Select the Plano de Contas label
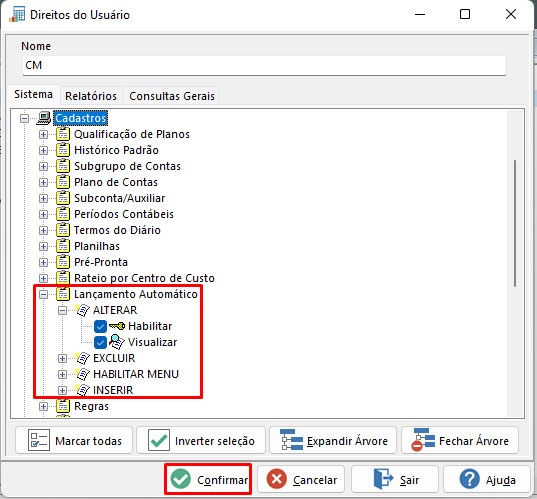This screenshot has height=499, width=537. (x=116, y=182)
